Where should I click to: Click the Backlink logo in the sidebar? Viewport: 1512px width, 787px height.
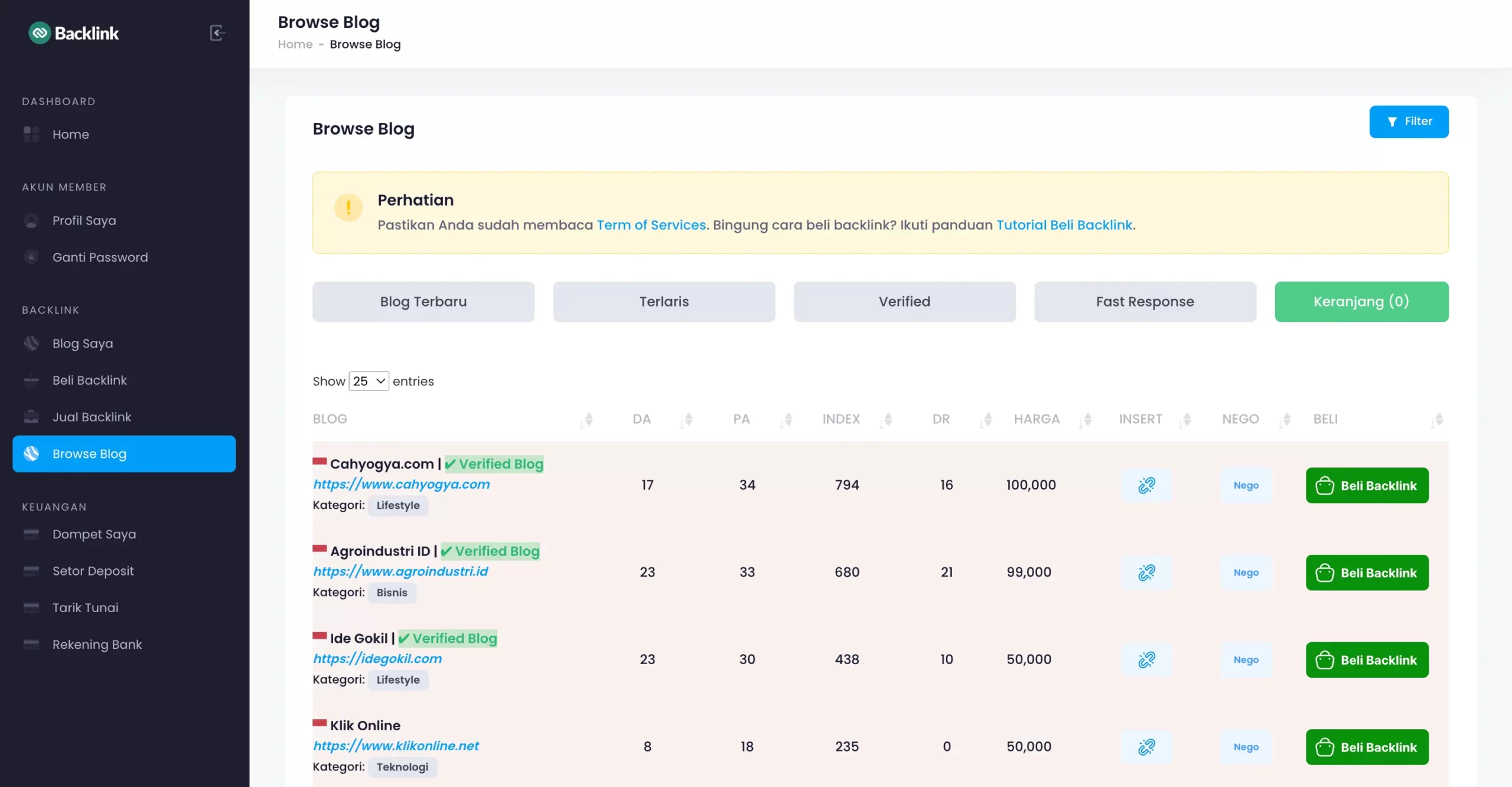point(73,32)
